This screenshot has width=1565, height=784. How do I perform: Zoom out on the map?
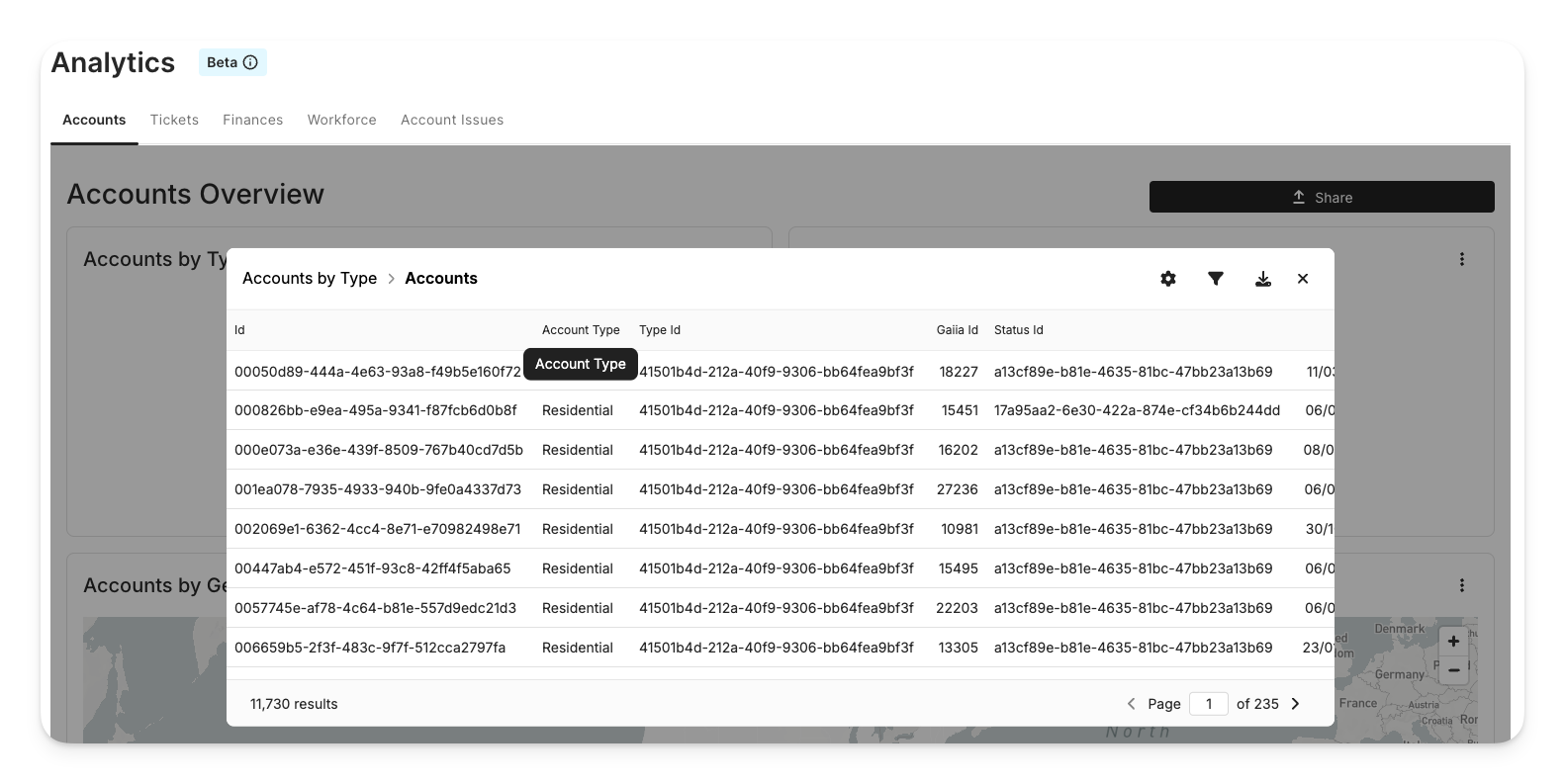point(1453,669)
